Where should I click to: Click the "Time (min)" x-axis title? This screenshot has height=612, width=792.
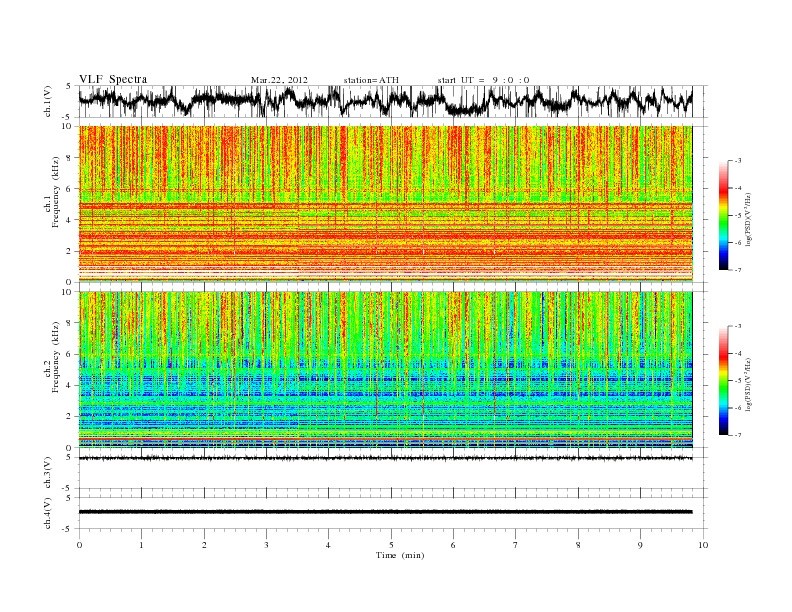pyautogui.click(x=400, y=555)
